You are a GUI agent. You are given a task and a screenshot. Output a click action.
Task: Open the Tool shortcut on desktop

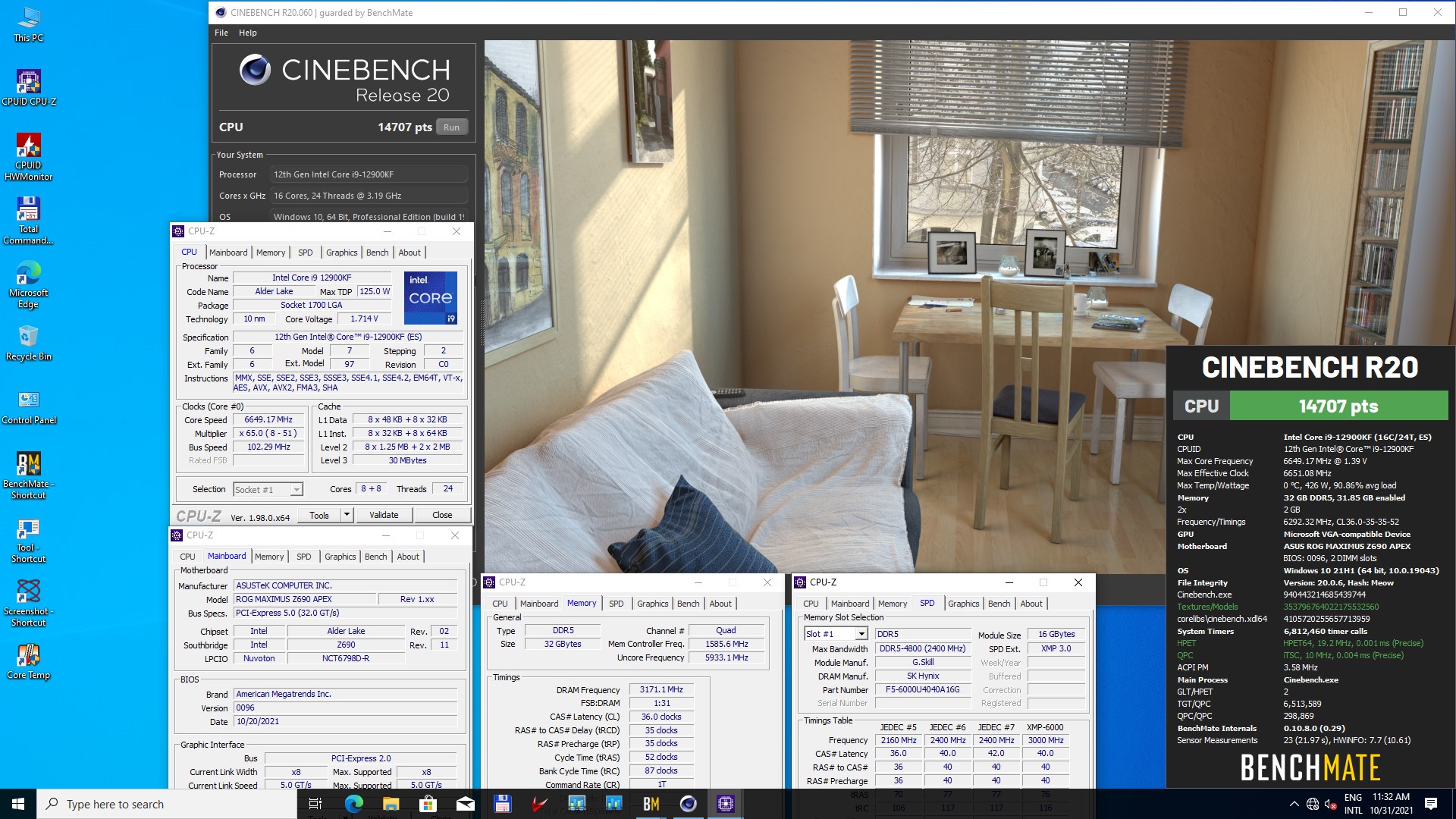[x=28, y=539]
